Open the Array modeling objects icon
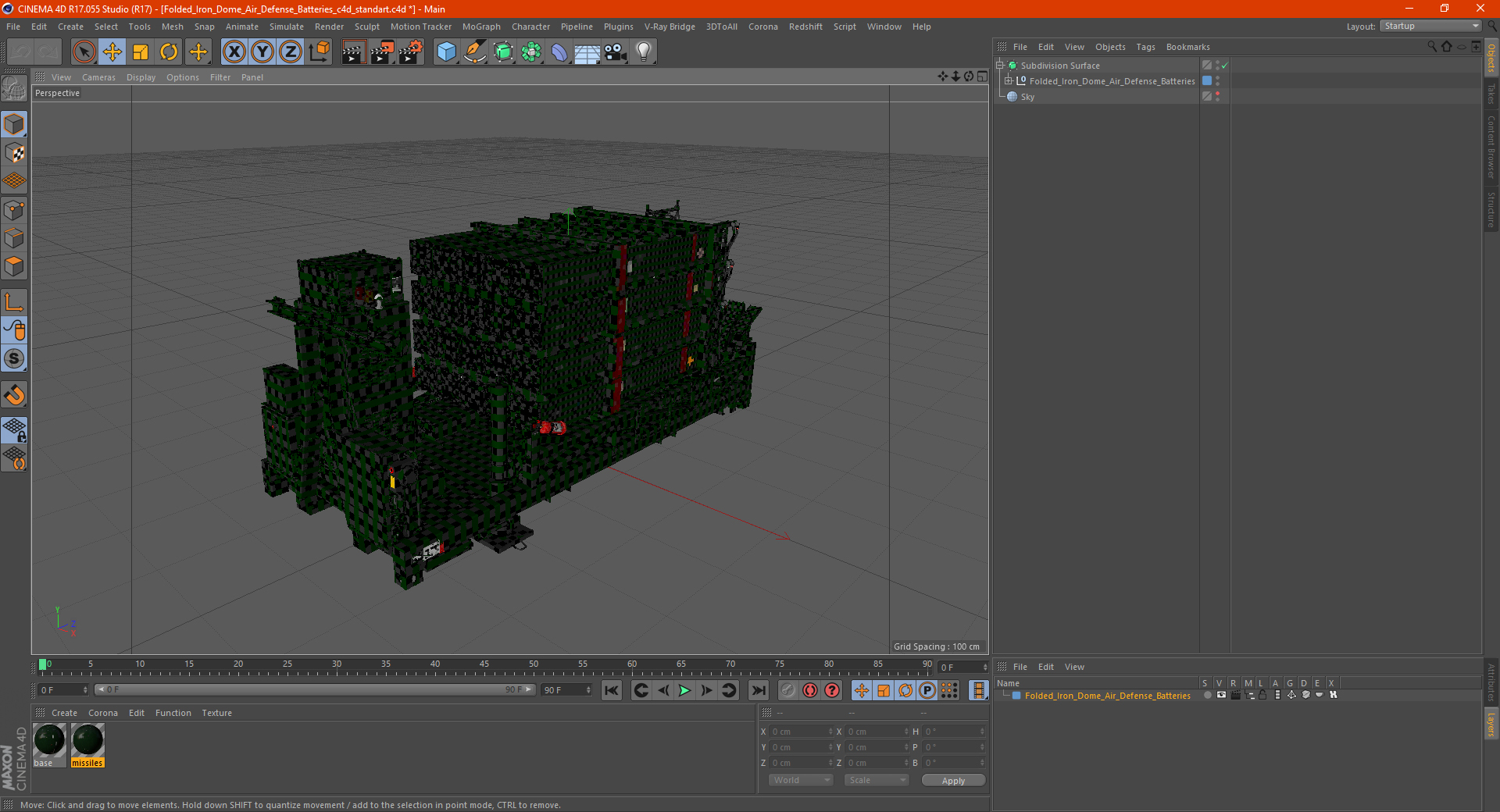The width and height of the screenshot is (1500, 812). pos(531,52)
